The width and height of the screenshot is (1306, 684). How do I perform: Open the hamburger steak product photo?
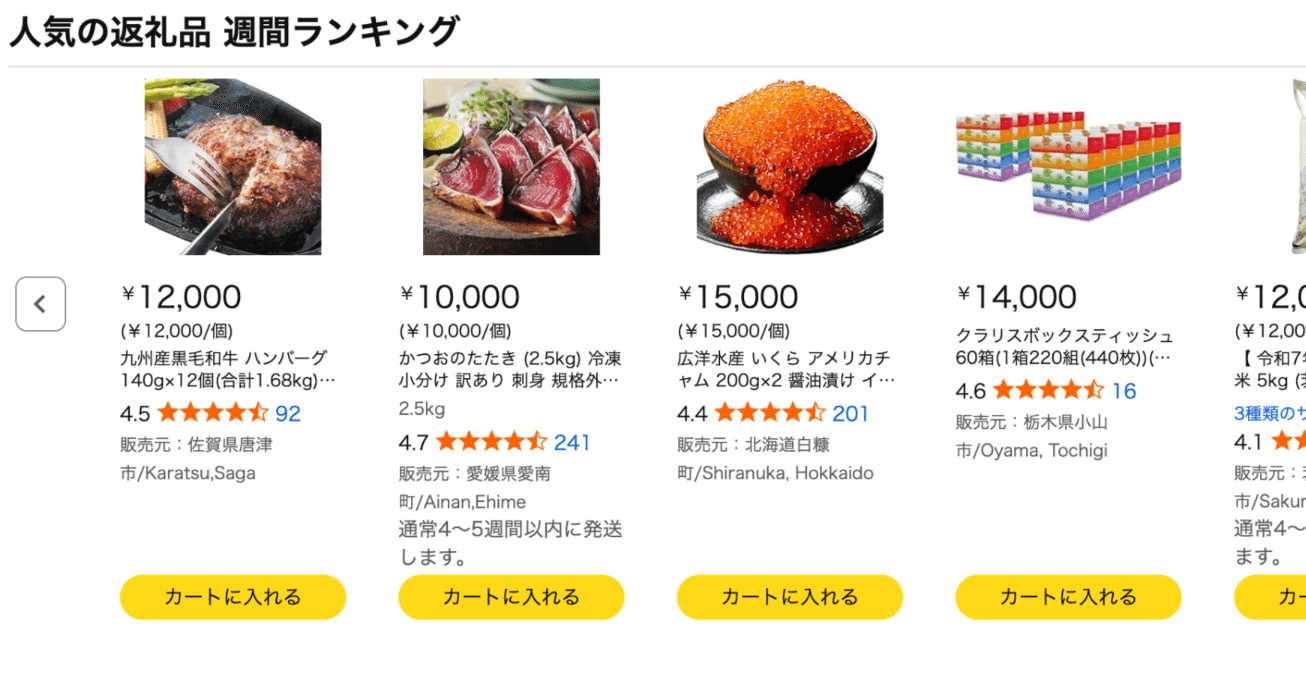[x=232, y=167]
